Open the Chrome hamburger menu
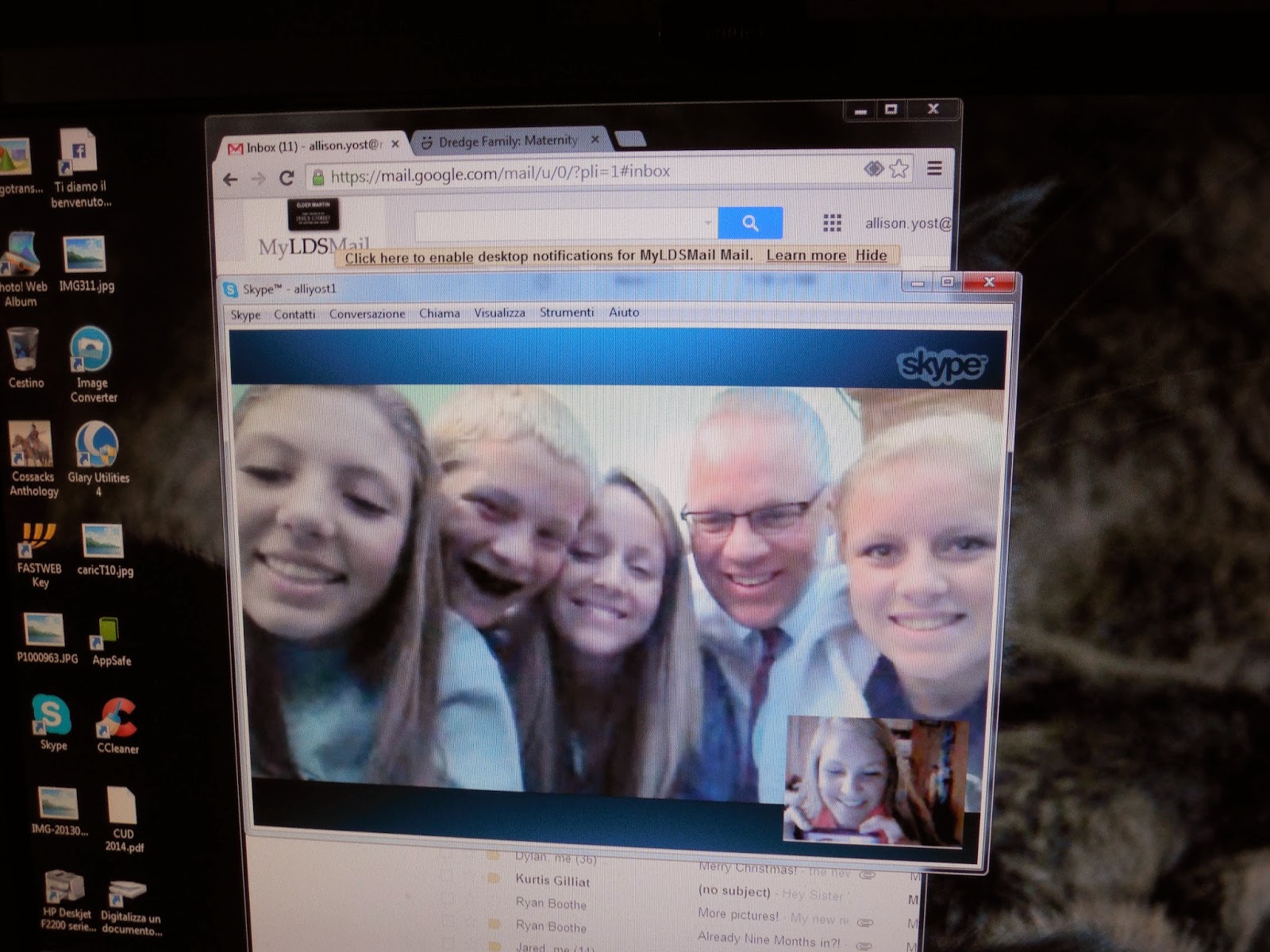Image resolution: width=1270 pixels, height=952 pixels. coord(935,168)
